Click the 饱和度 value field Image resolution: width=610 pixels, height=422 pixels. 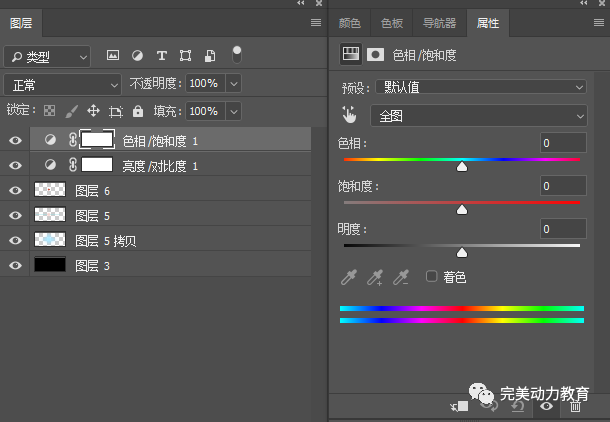(x=563, y=186)
